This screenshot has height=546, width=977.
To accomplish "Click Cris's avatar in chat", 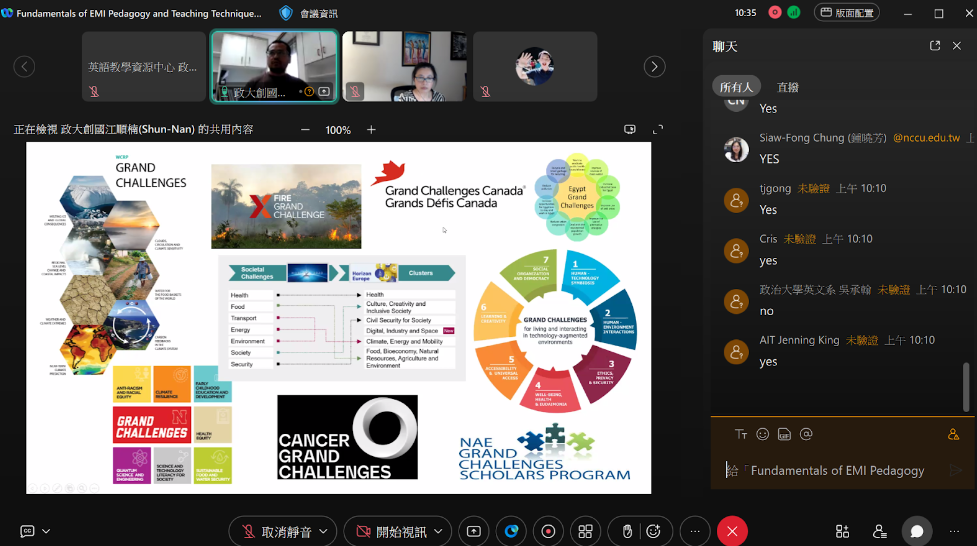I will coord(736,251).
